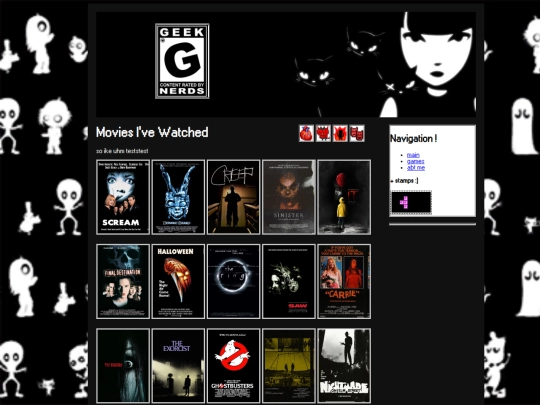The image size is (540, 405).
Task: Click the Geek G rated badge
Action: (182, 61)
